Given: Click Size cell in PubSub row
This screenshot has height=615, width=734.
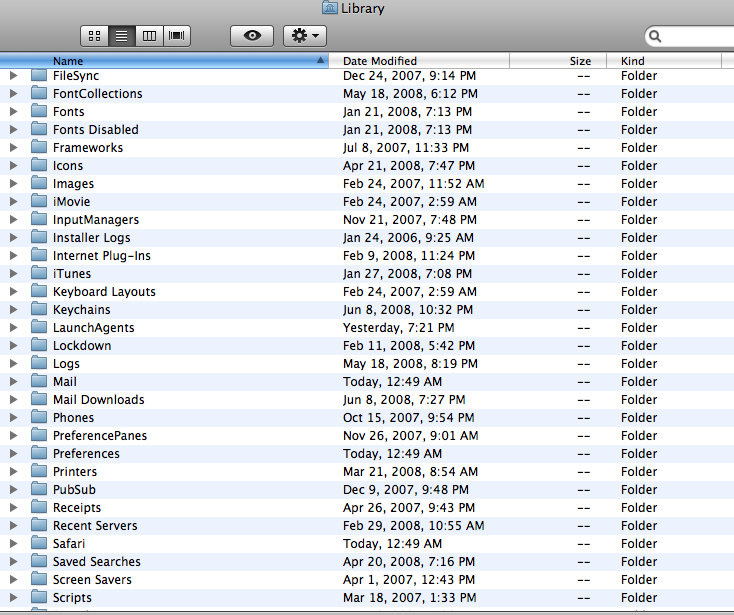Looking at the screenshot, I should coord(584,490).
